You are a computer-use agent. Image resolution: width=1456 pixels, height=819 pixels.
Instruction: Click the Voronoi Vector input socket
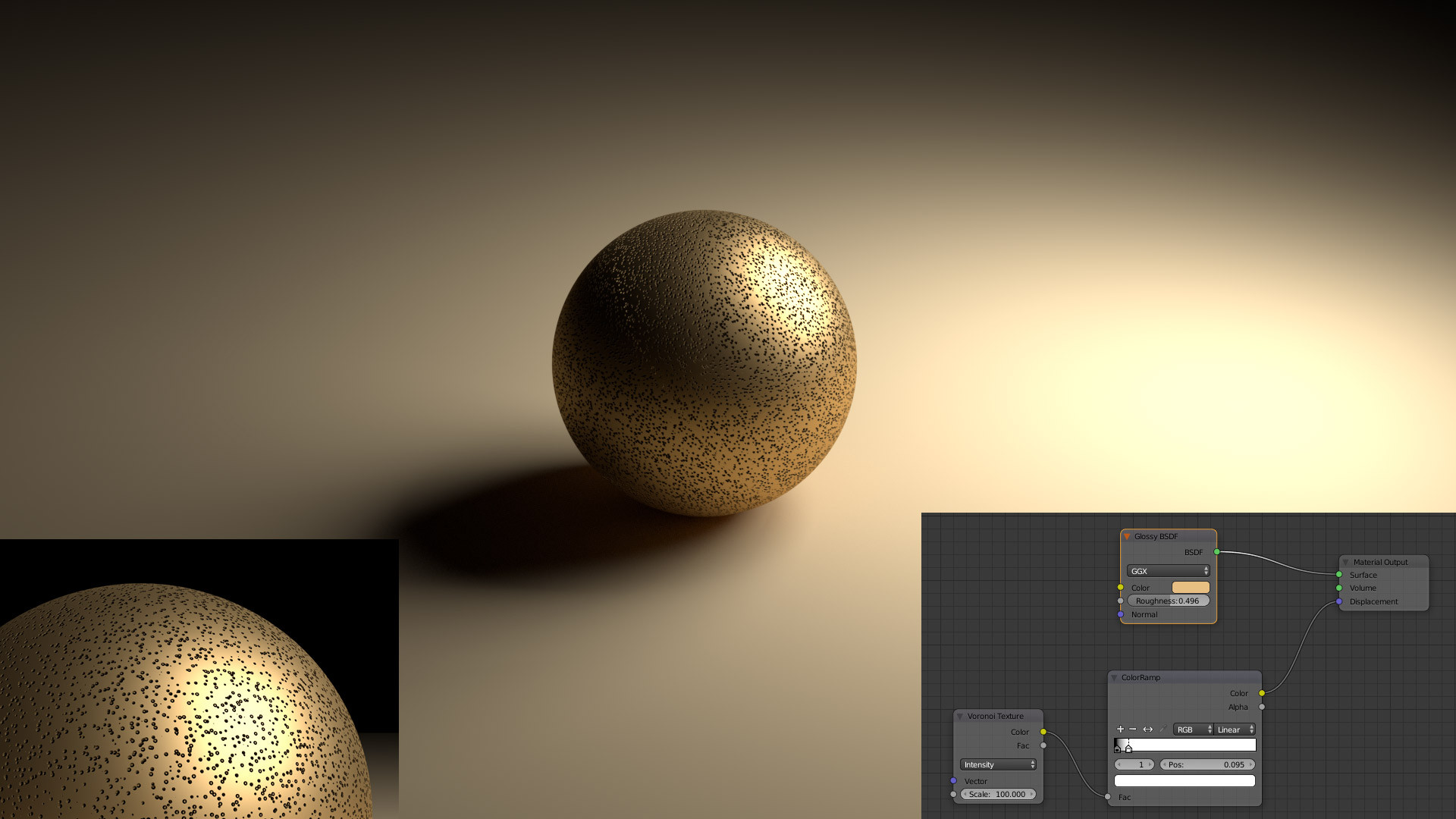point(954,781)
